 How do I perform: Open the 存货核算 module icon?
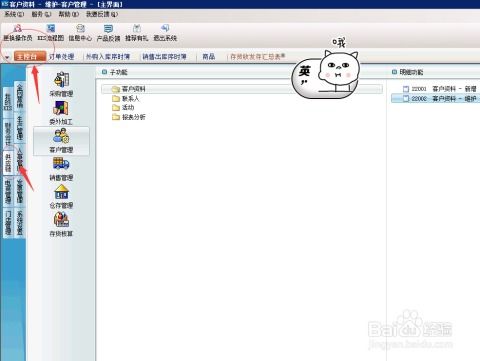point(61,220)
